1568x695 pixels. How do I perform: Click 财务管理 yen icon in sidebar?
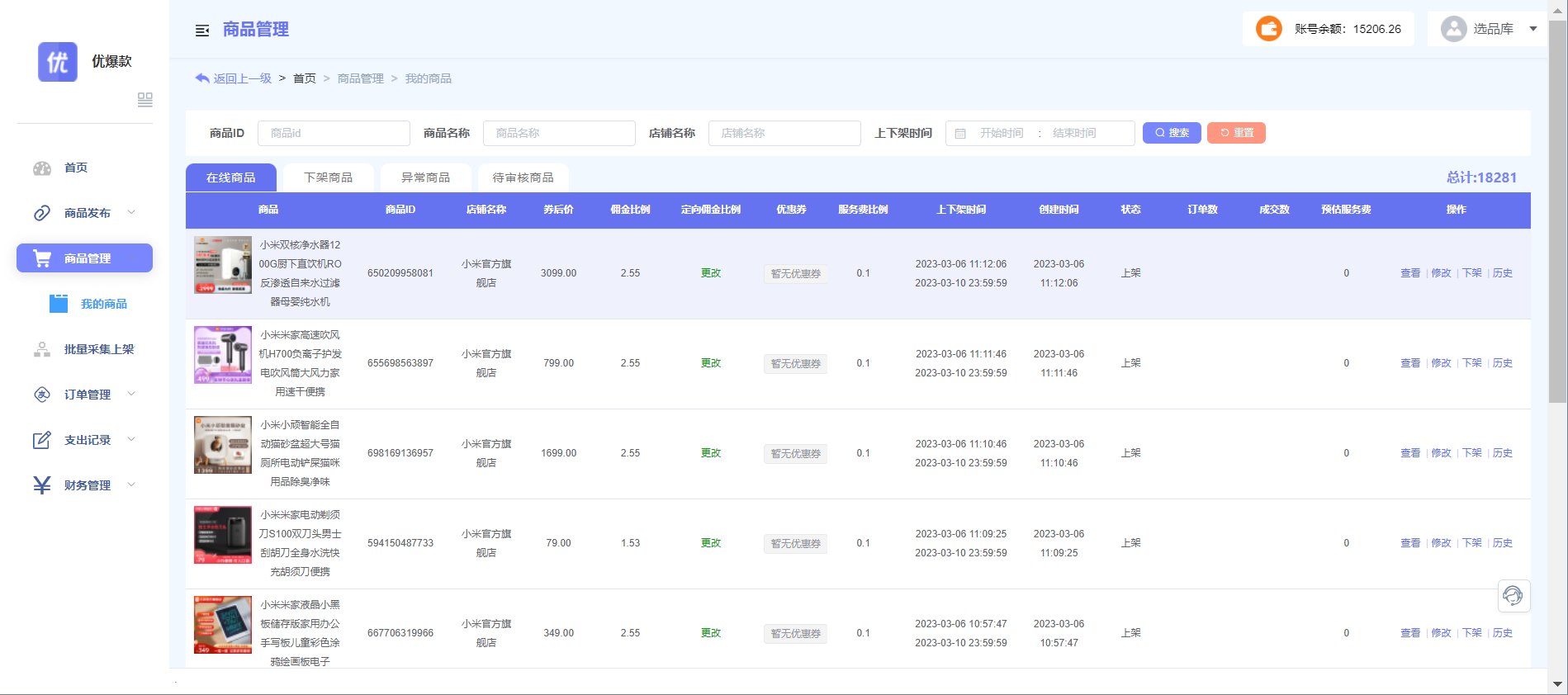(x=42, y=485)
